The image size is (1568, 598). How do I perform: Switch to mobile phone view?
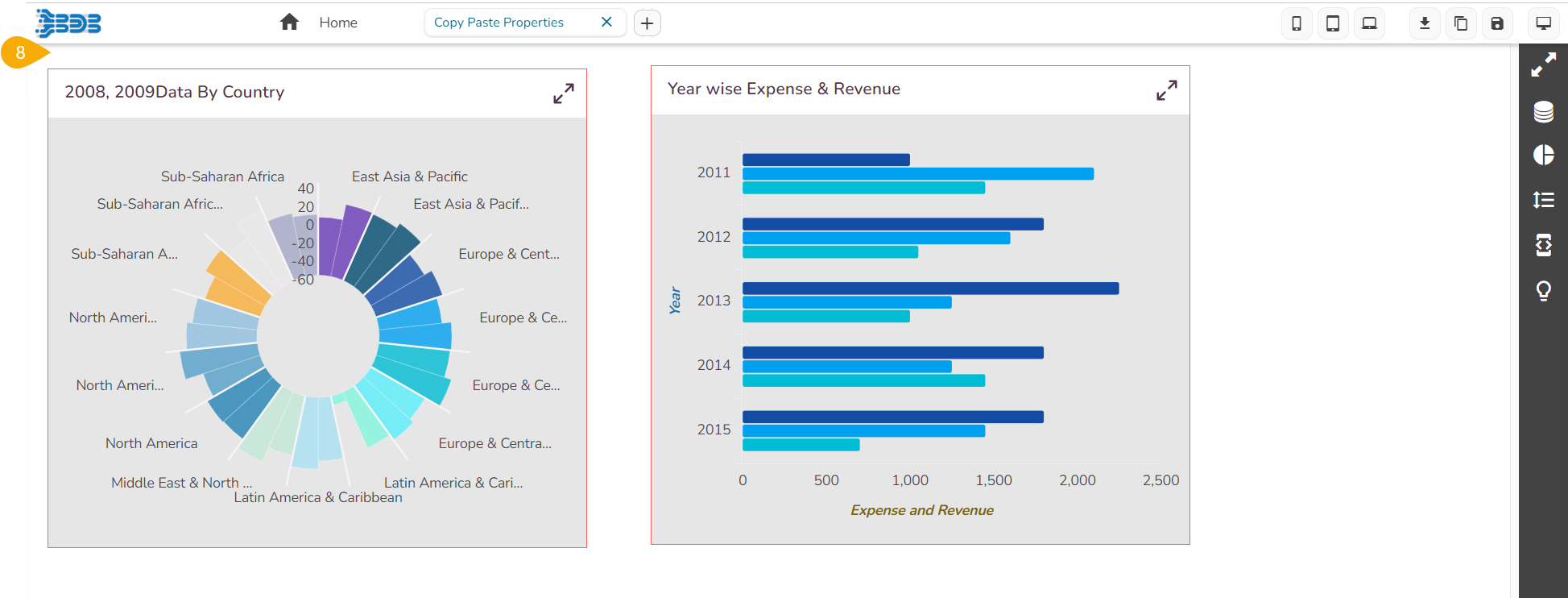tap(1296, 23)
